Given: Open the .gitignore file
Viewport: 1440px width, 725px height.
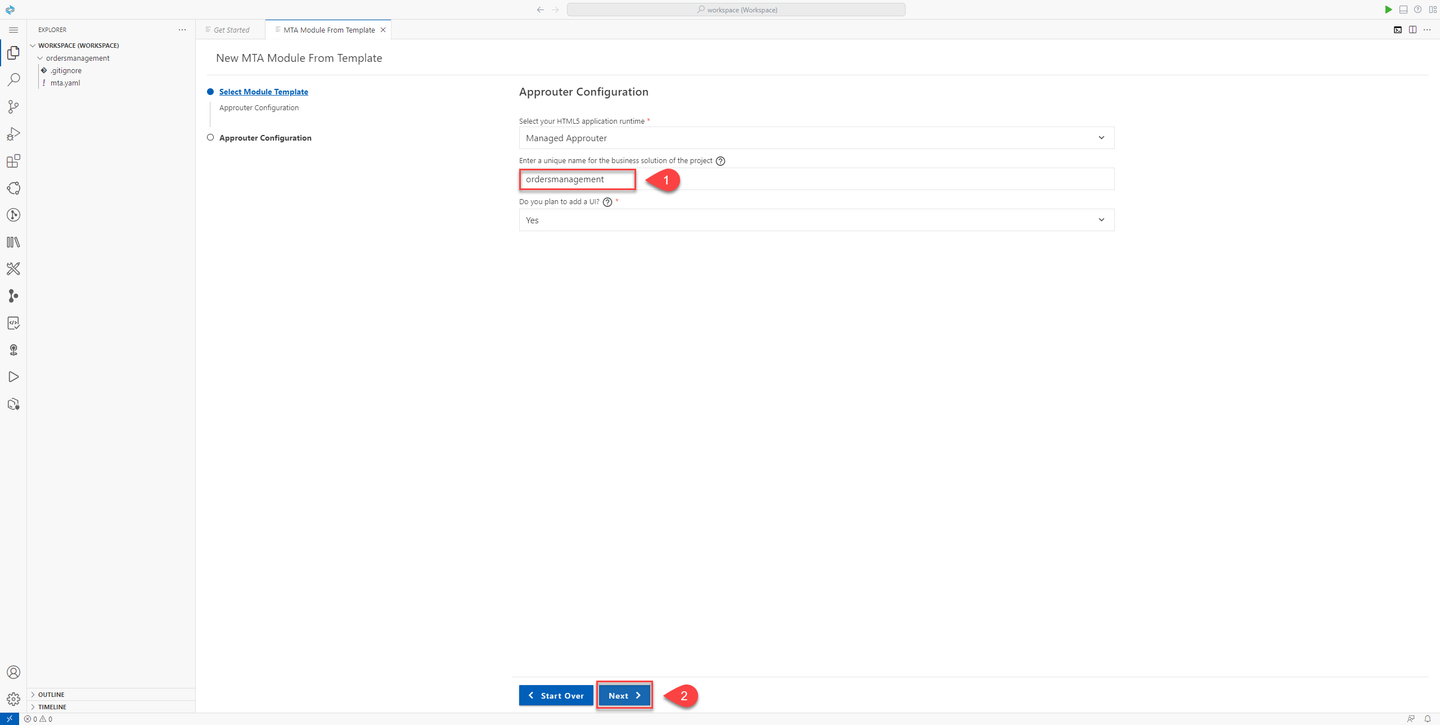Looking at the screenshot, I should pos(66,71).
